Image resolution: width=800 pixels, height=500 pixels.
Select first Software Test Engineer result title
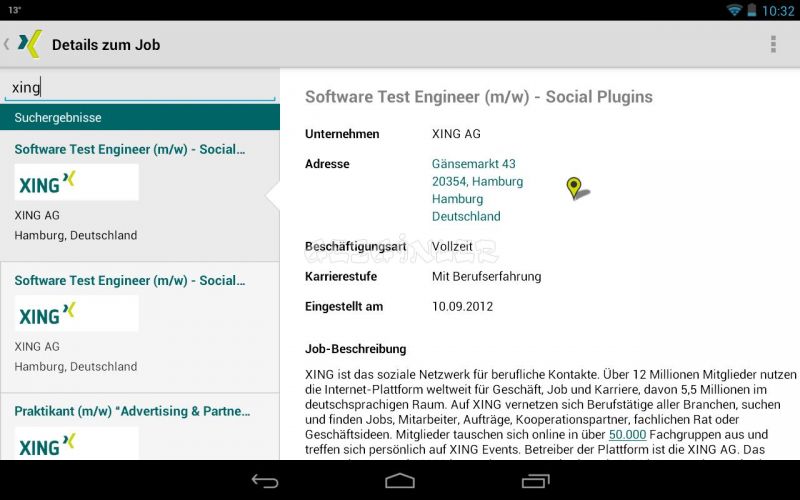click(x=130, y=149)
